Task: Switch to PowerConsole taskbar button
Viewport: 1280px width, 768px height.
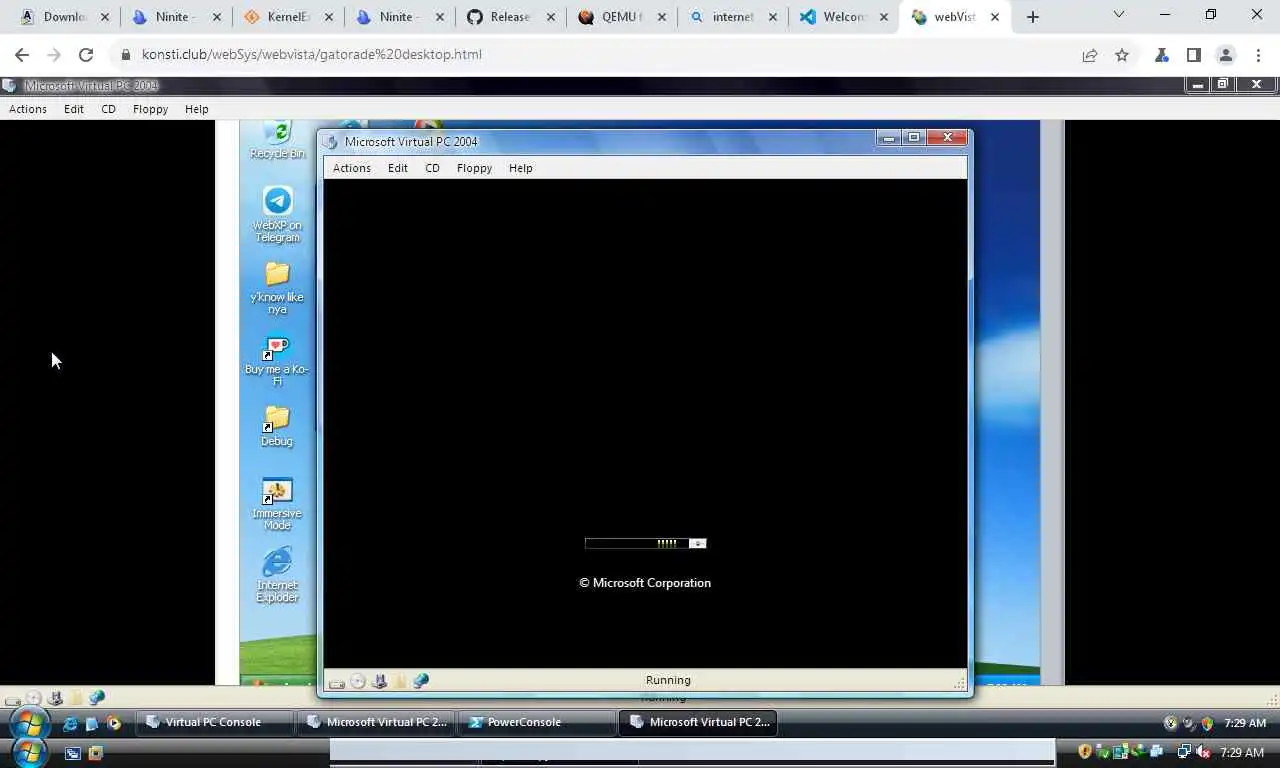Action: pyautogui.click(x=536, y=722)
